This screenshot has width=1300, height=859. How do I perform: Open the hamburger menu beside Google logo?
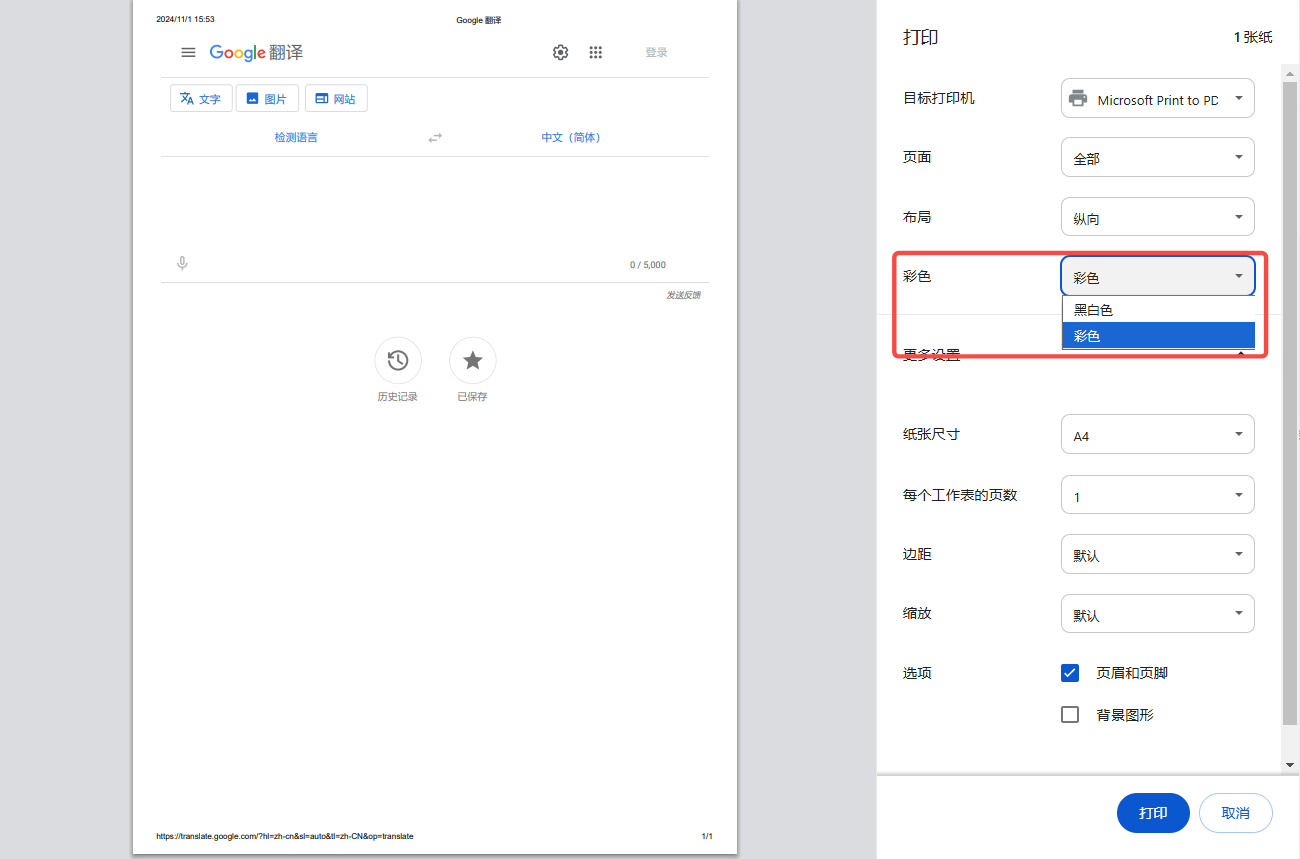[x=188, y=53]
